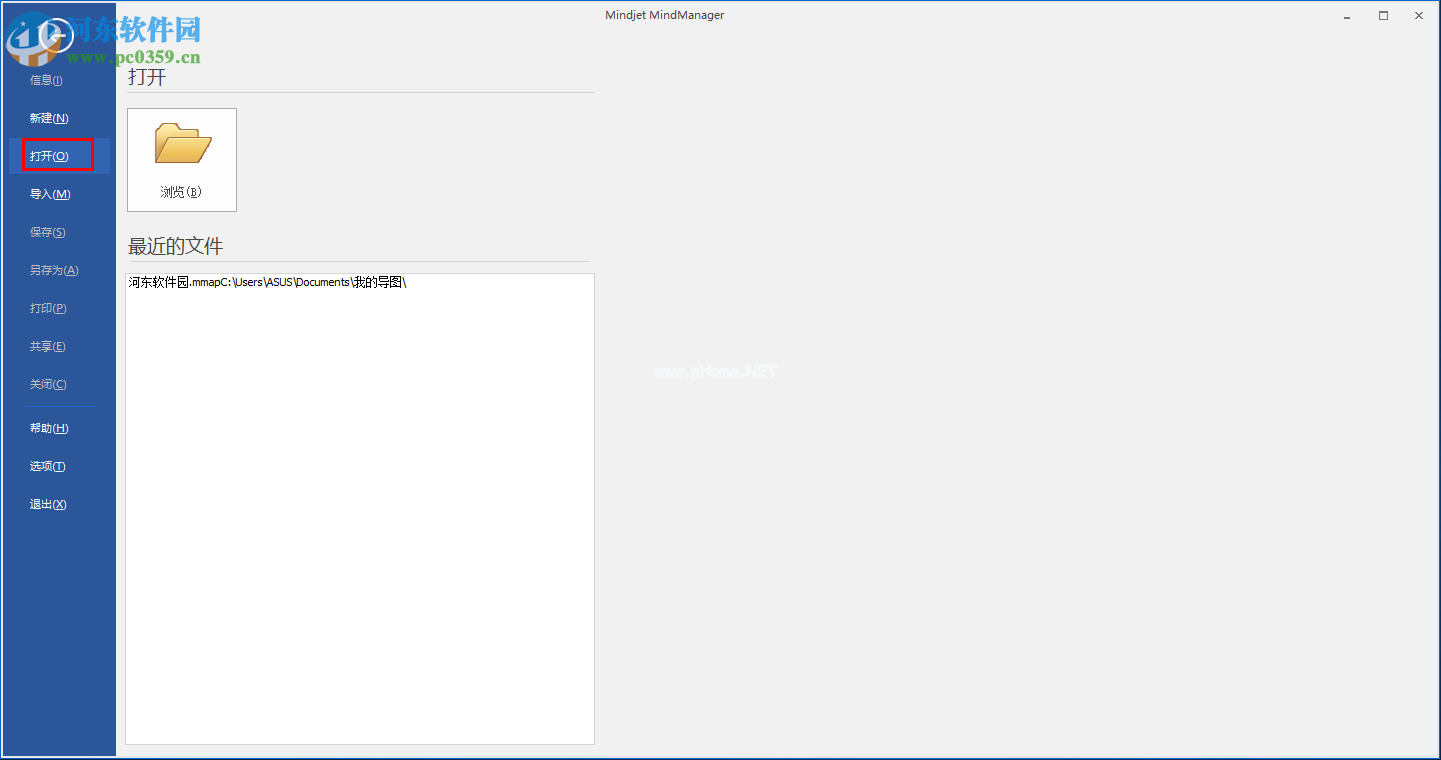Screen dimensions: 1441x760
Task: Open the 导入(M) menu item
Action: [x=50, y=194]
